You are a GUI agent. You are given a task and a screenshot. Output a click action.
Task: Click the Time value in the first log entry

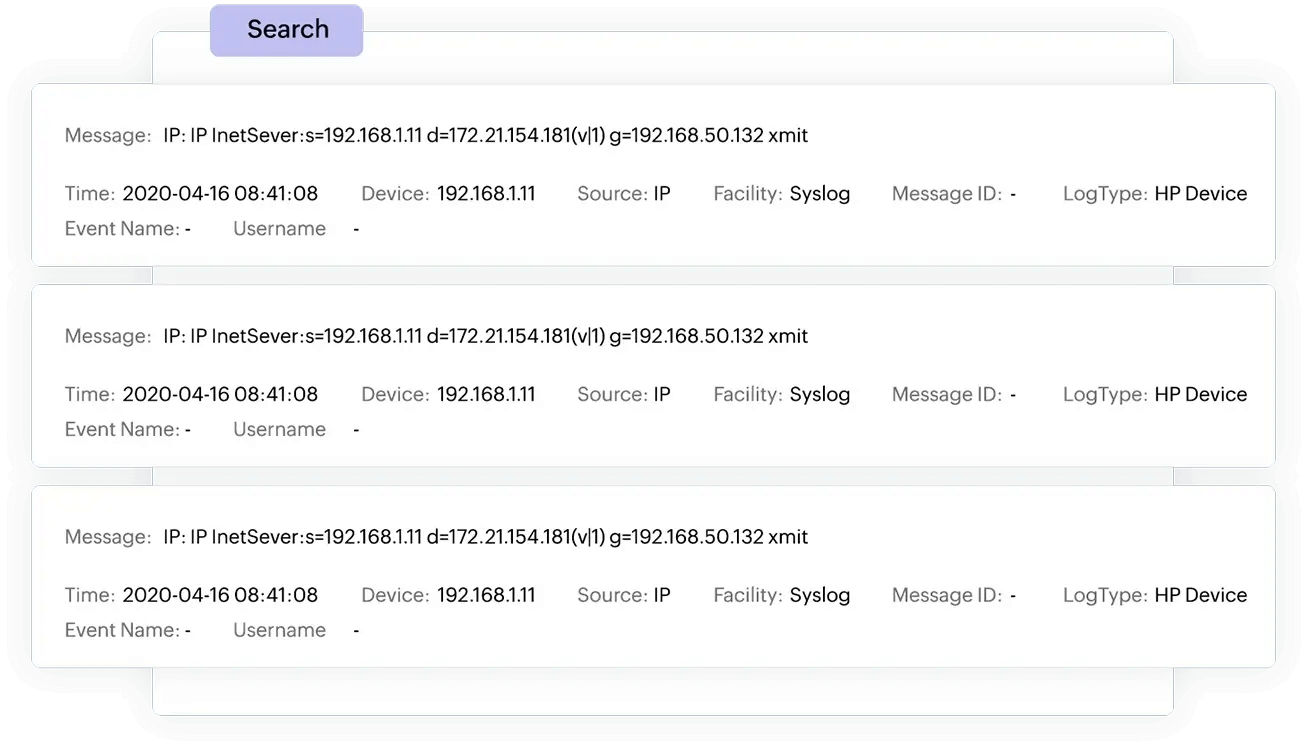220,194
